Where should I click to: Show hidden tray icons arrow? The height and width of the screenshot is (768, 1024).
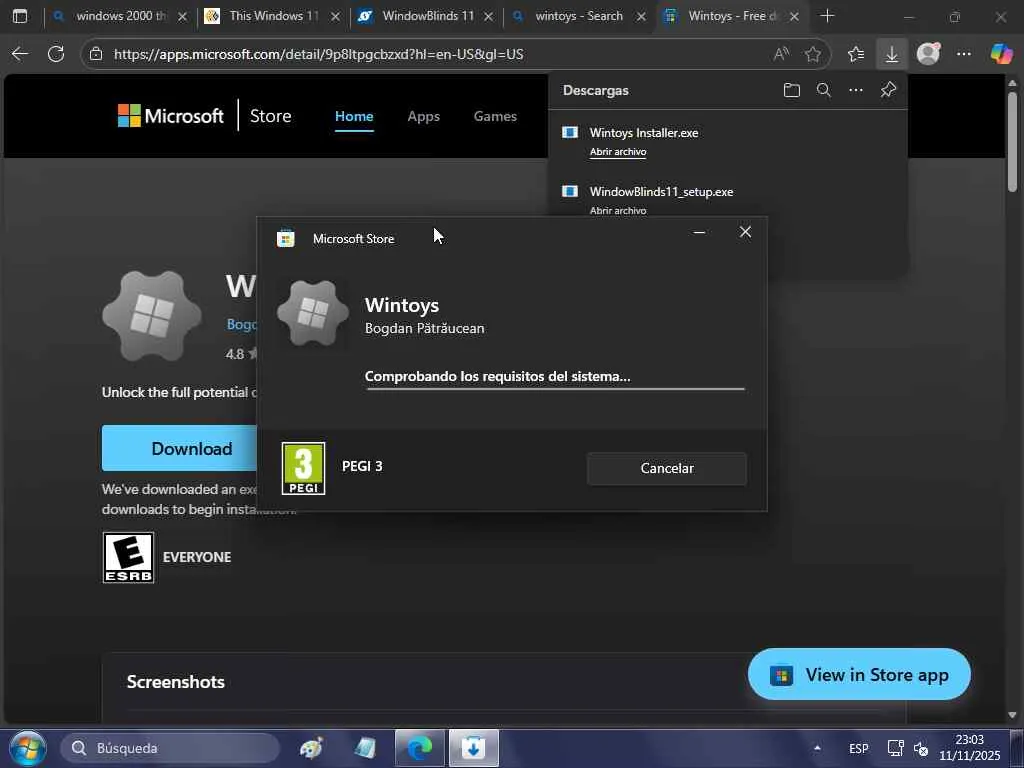817,748
